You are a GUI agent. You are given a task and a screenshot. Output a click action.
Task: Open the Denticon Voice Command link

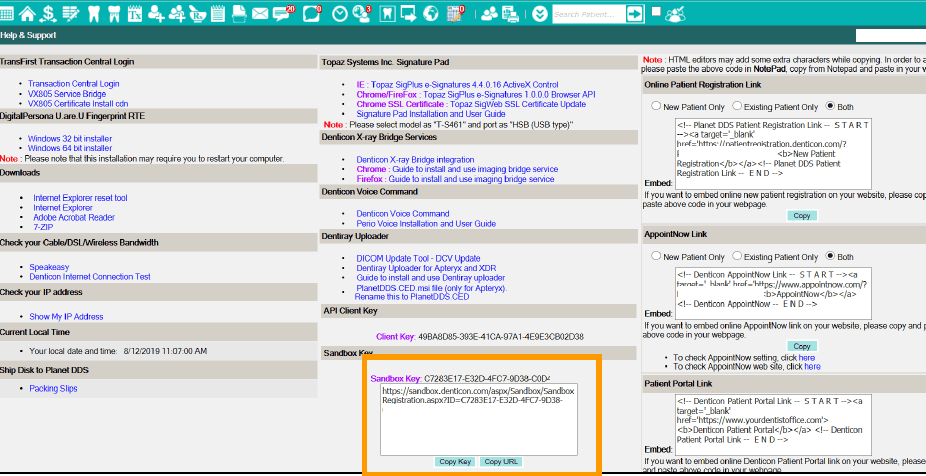tap(403, 214)
